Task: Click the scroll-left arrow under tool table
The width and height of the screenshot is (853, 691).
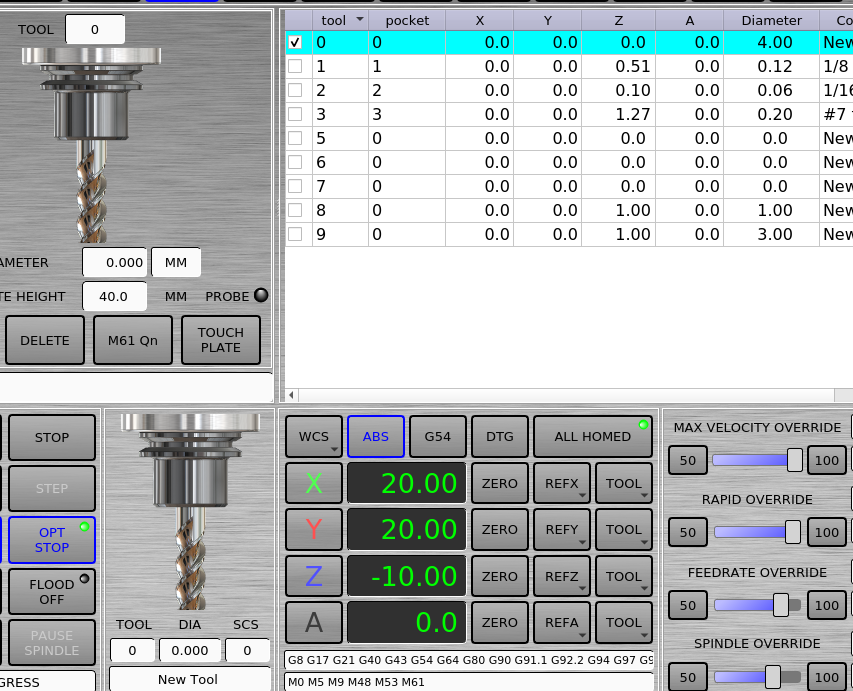Action: point(292,394)
